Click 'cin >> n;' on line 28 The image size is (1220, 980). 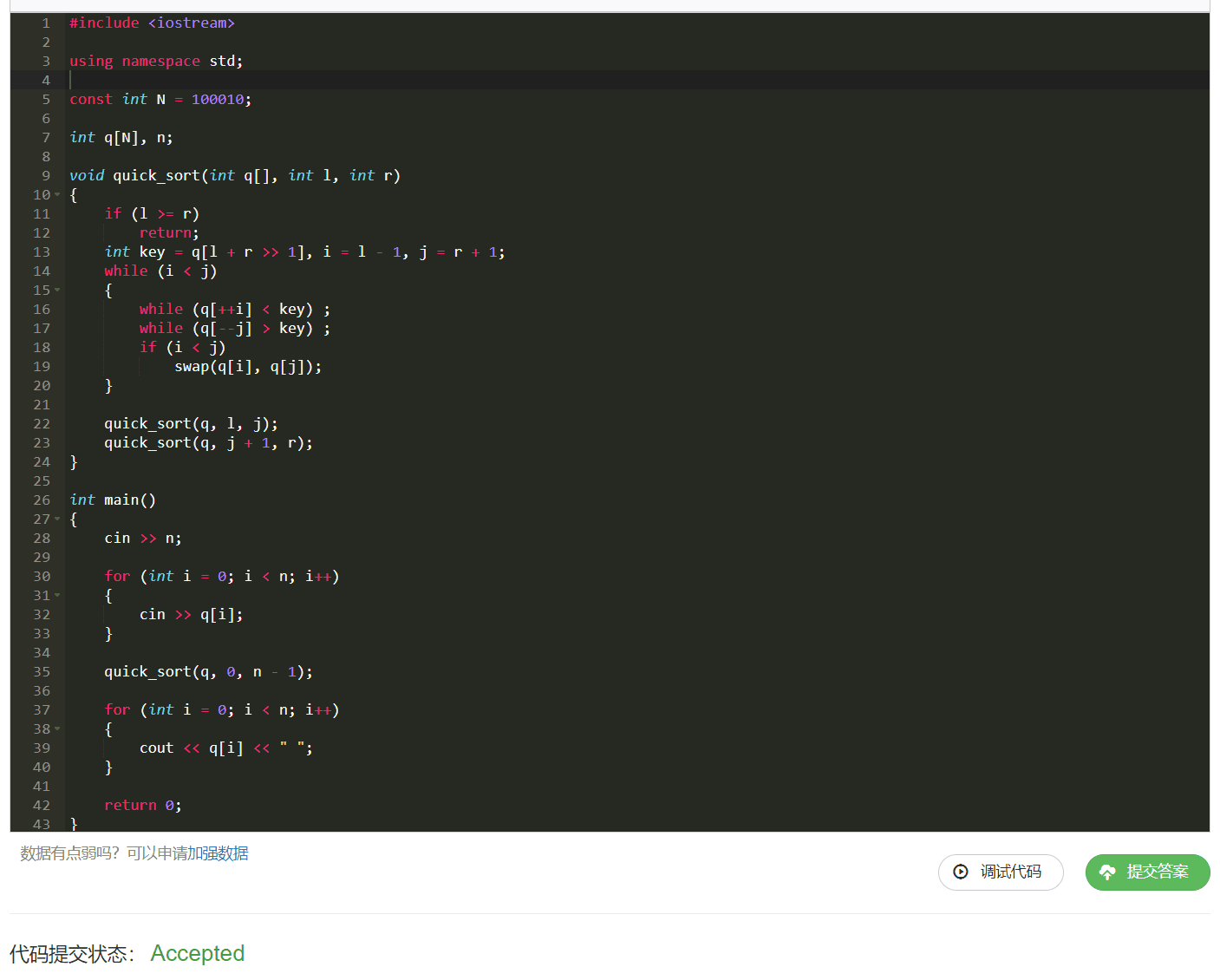pos(143,538)
